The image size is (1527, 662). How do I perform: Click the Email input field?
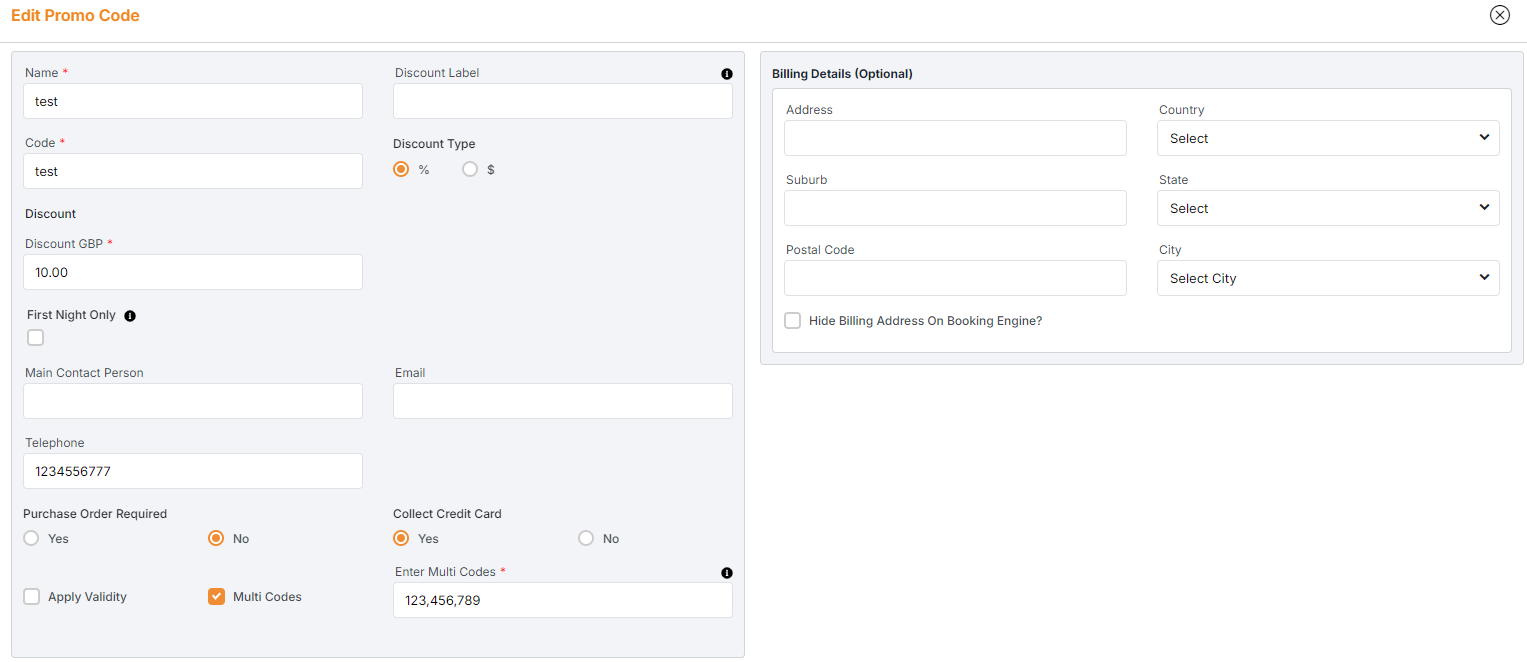point(562,402)
